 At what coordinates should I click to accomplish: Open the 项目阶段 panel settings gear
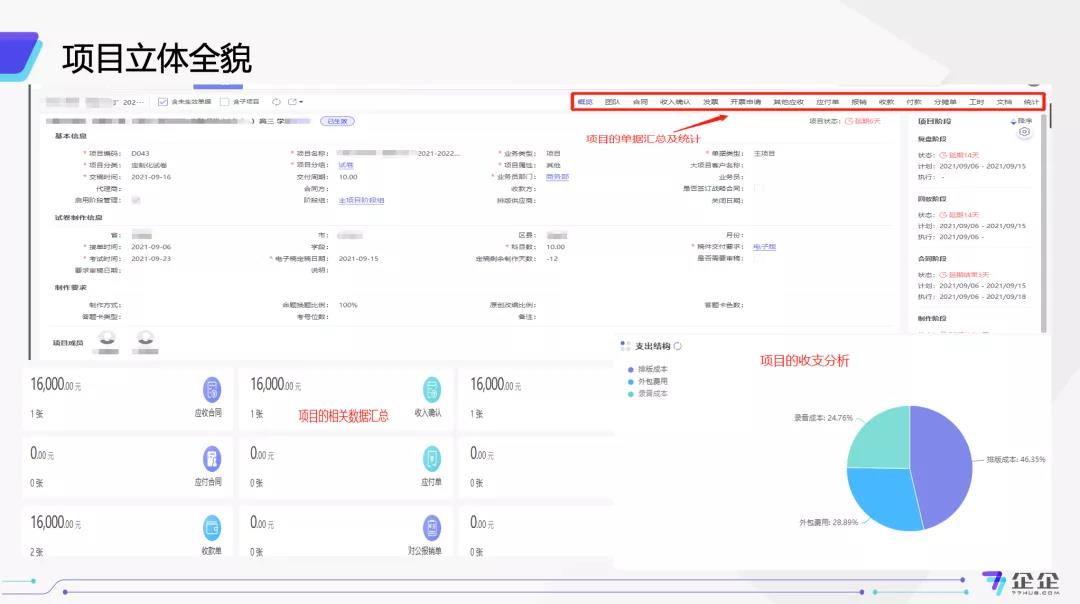tap(1024, 133)
